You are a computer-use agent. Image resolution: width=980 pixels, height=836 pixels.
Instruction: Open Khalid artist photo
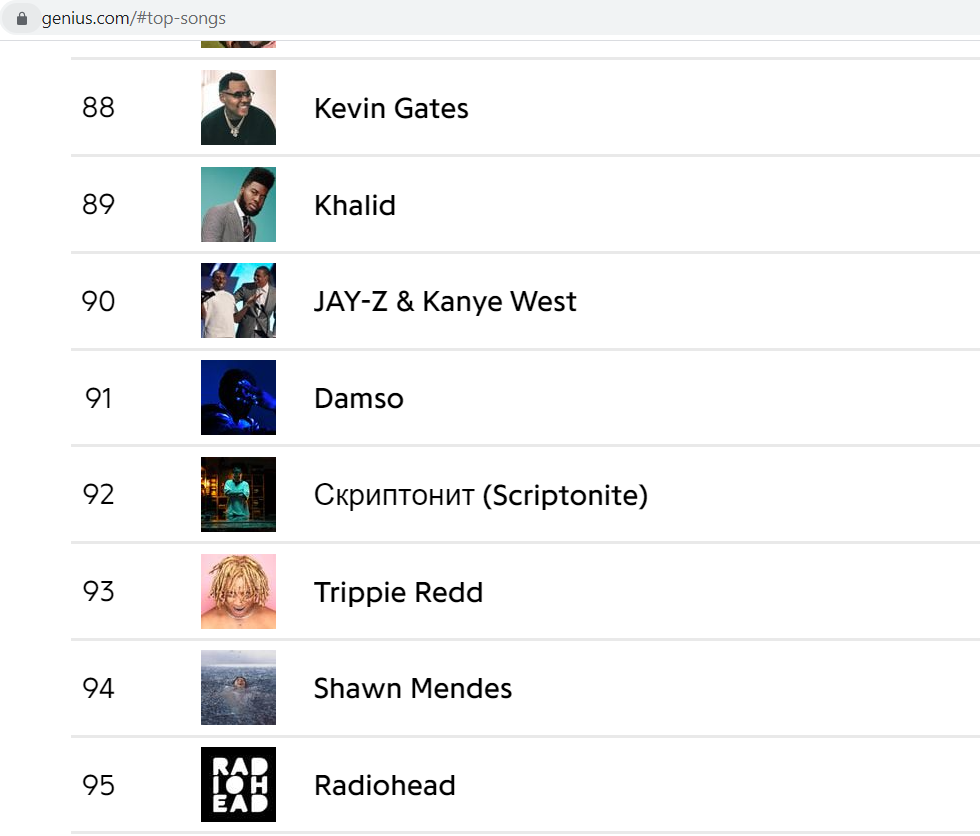238,204
